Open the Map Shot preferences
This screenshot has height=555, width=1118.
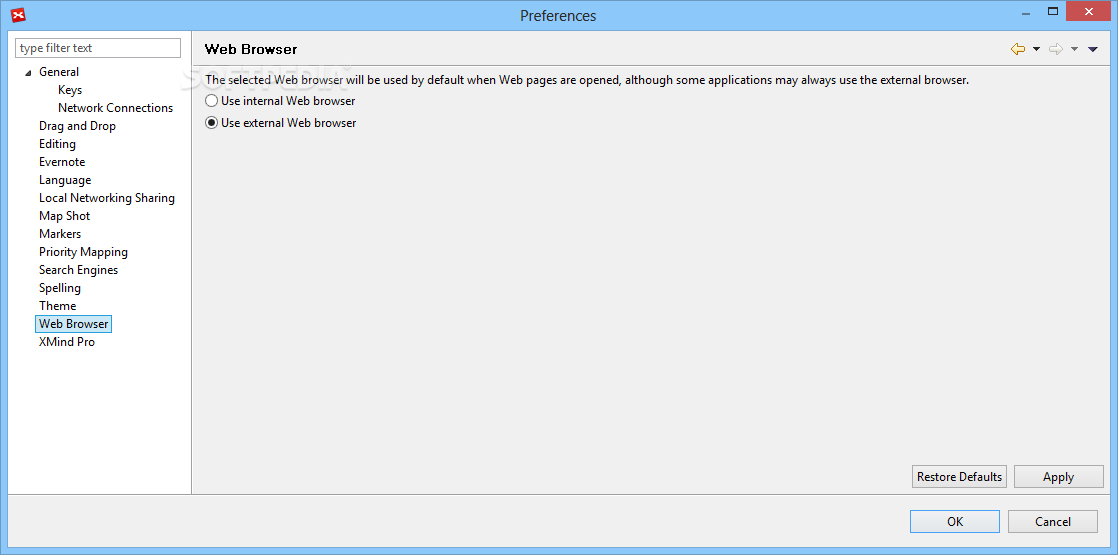tap(64, 215)
